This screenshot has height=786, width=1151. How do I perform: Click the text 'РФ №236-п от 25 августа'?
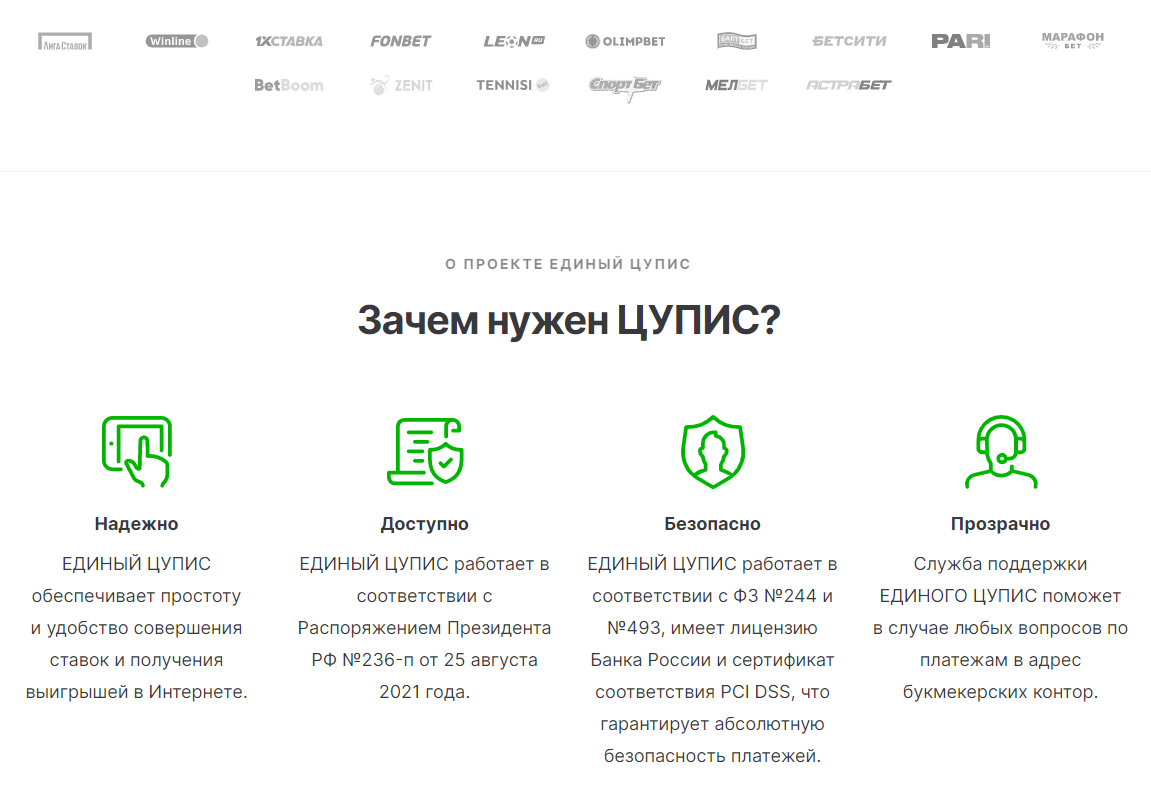[x=424, y=660]
